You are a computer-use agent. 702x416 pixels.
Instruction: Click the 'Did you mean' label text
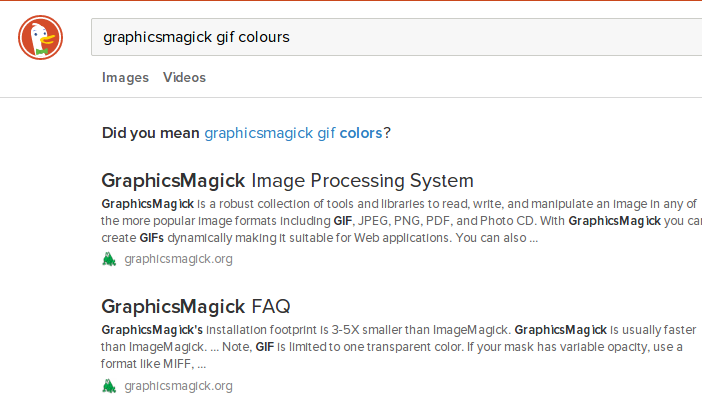click(x=150, y=133)
